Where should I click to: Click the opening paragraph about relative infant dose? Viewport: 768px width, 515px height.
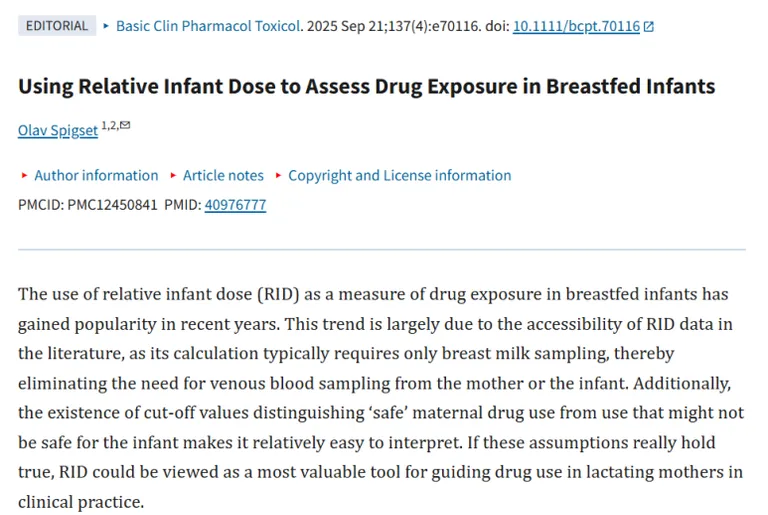pos(381,398)
